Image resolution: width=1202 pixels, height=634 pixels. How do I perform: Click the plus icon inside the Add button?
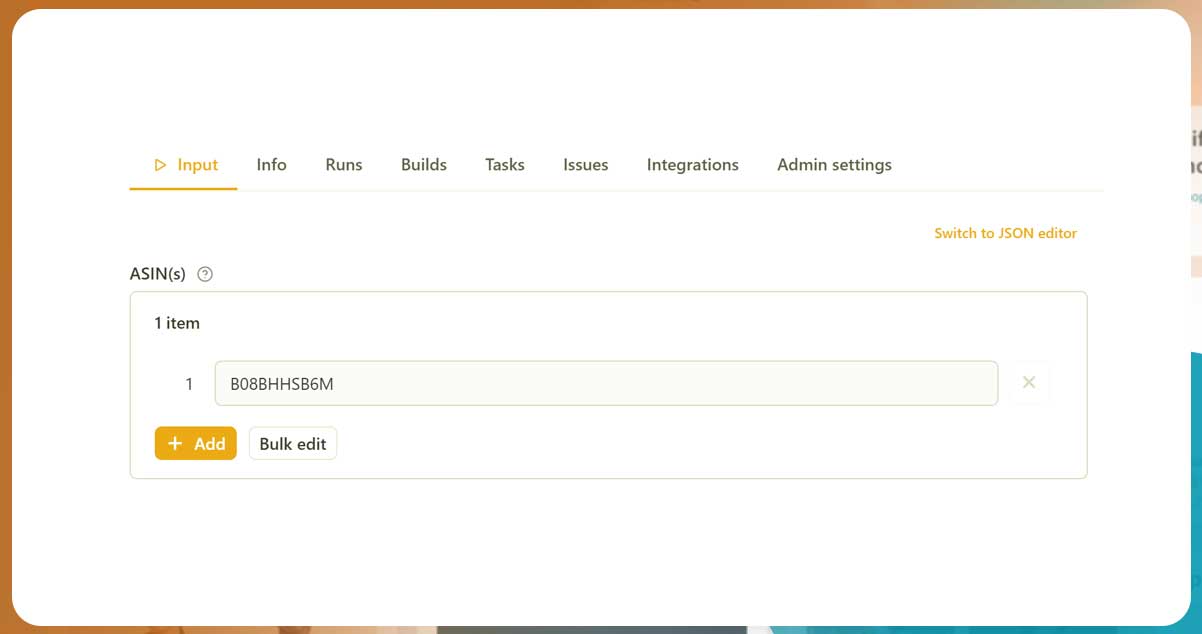176,443
